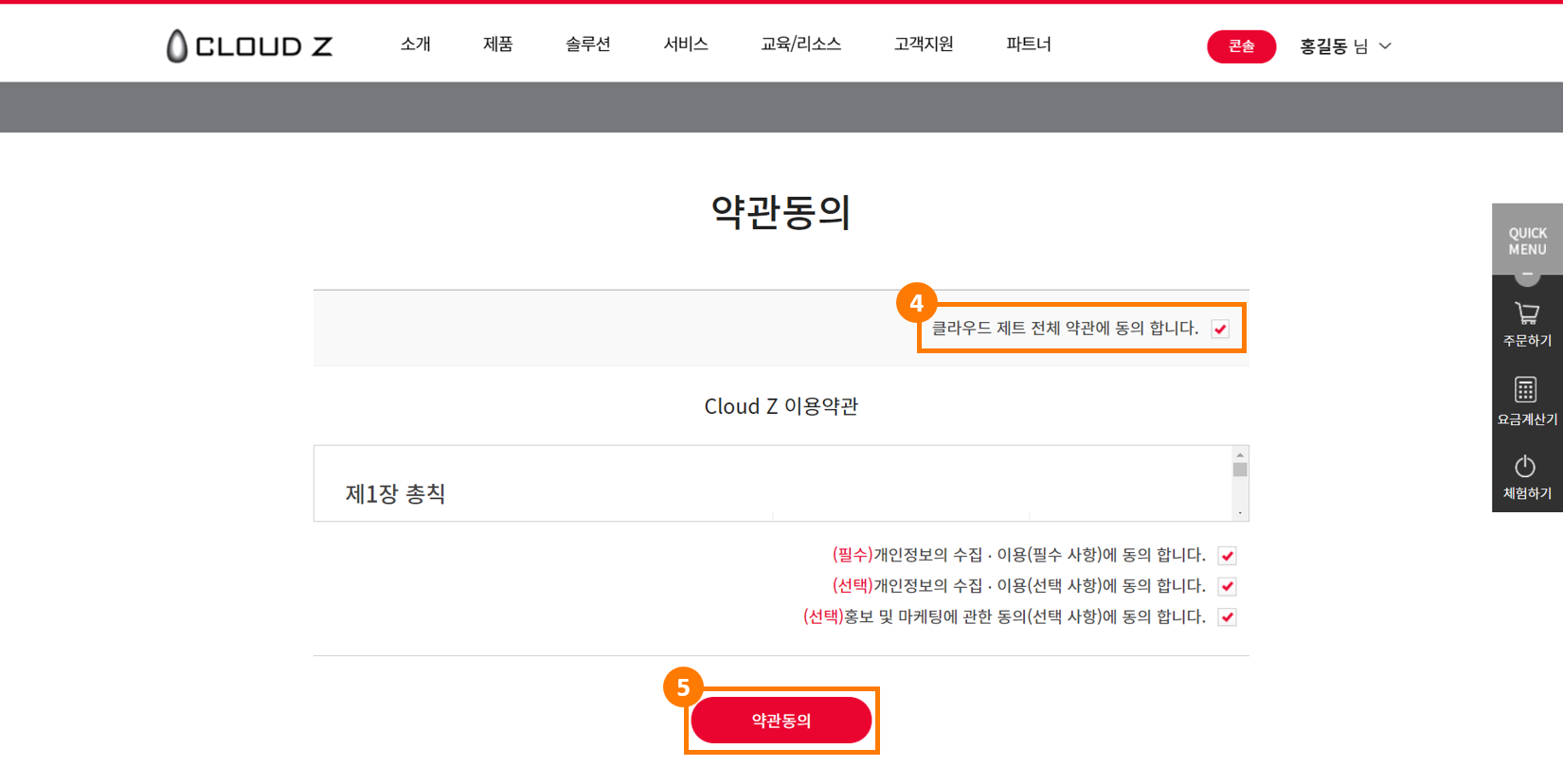The width and height of the screenshot is (1563, 784).
Task: Open the 고객지원 menu
Action: tap(924, 45)
